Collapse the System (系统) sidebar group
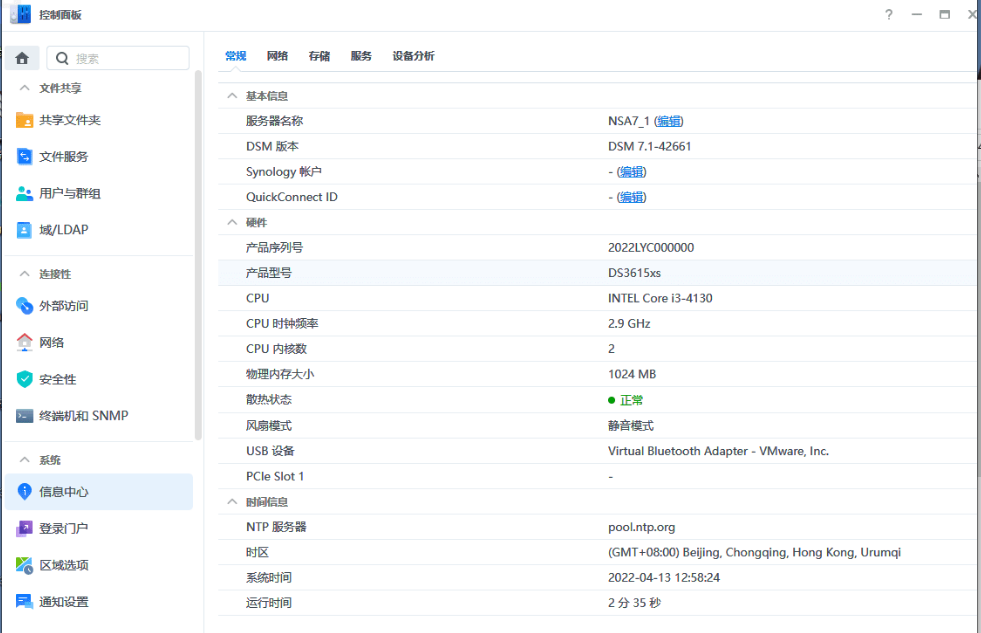 [x=24, y=460]
